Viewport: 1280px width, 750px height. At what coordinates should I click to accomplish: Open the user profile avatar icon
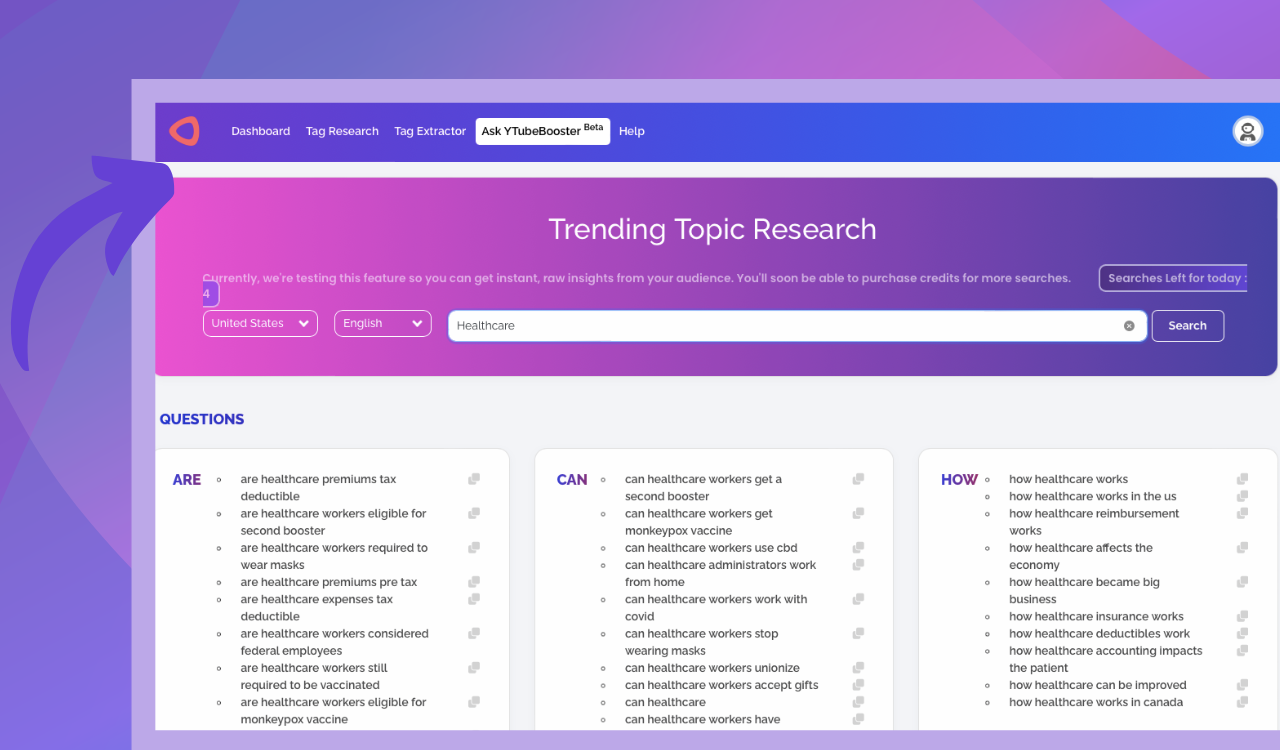tap(1247, 131)
